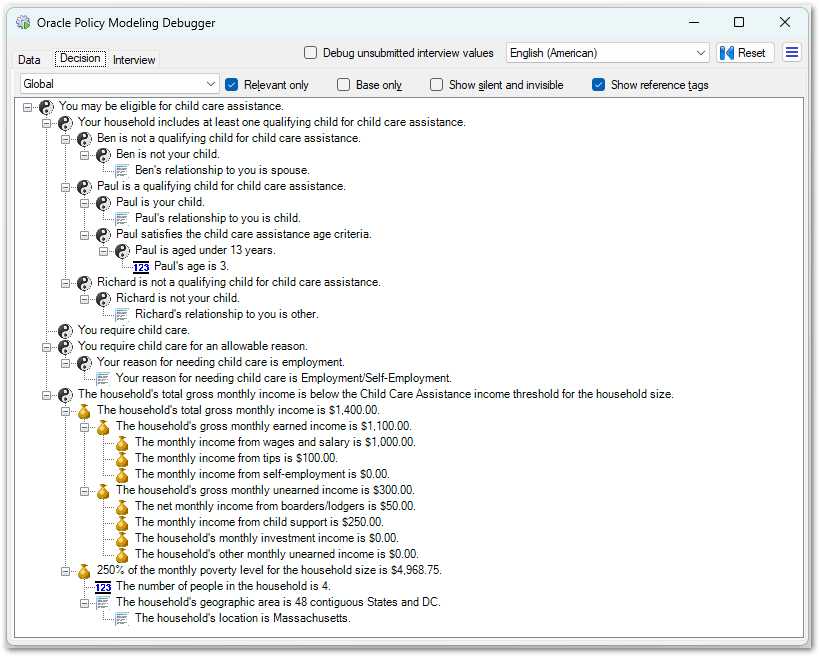Select 'The household's monthly investment income is $0.00.' row
The height and width of the screenshot is (657, 820).
pos(267,538)
